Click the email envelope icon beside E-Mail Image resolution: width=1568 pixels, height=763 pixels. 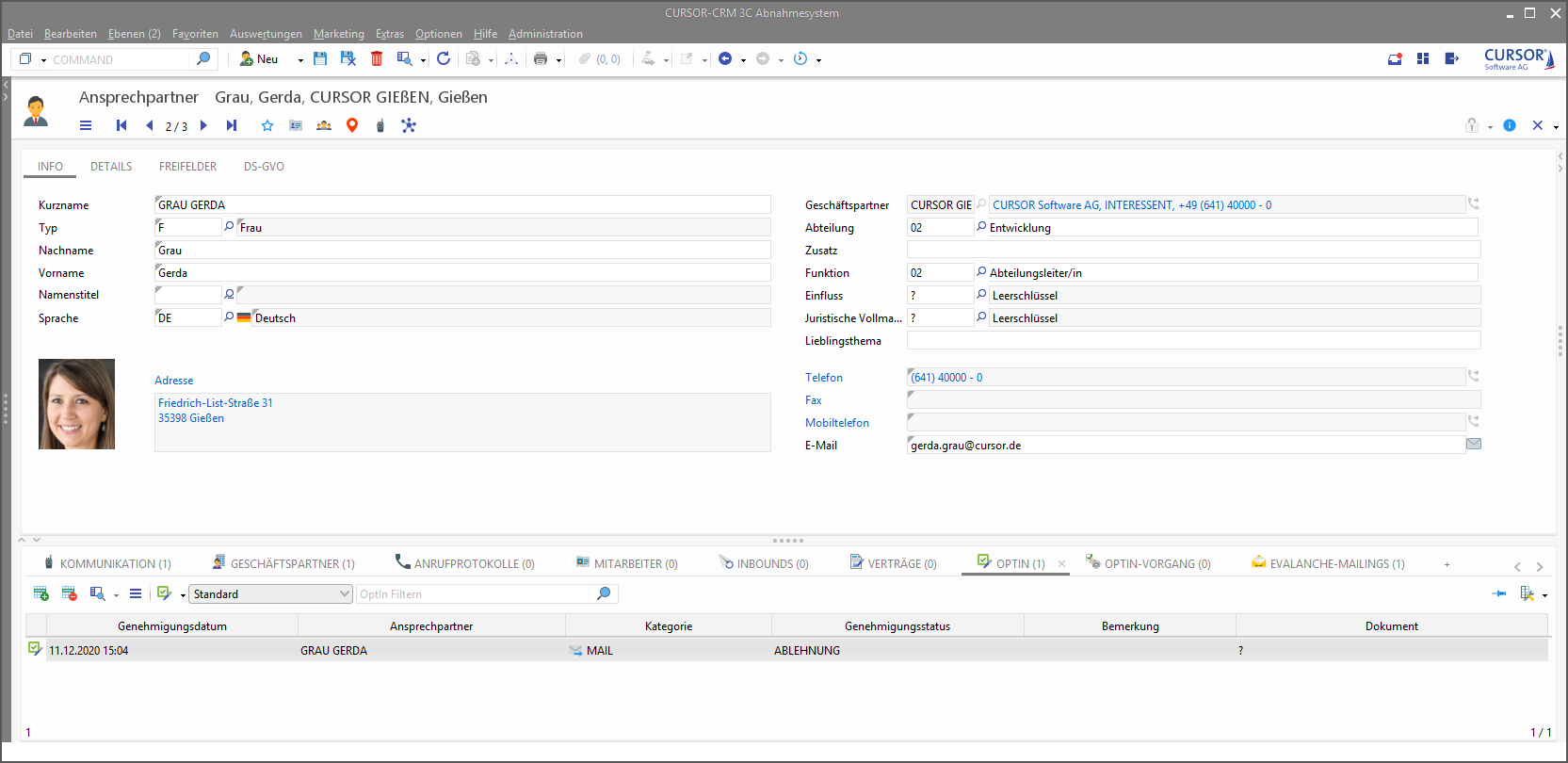click(1474, 445)
